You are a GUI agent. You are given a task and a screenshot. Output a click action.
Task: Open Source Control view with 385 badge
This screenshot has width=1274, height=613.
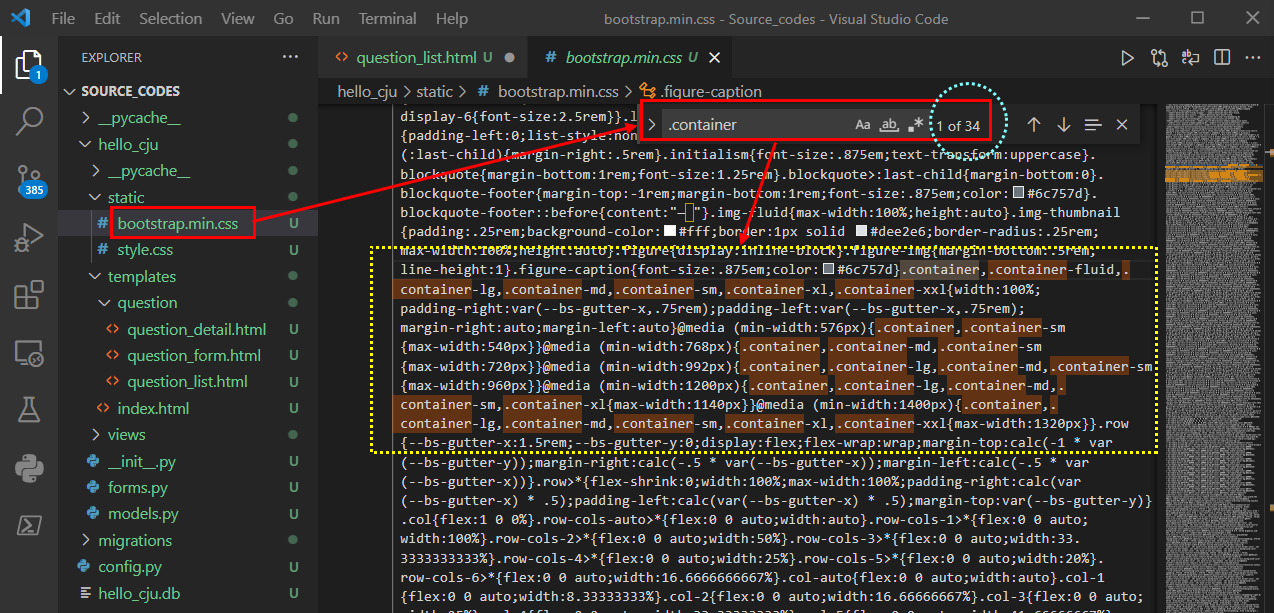29,180
